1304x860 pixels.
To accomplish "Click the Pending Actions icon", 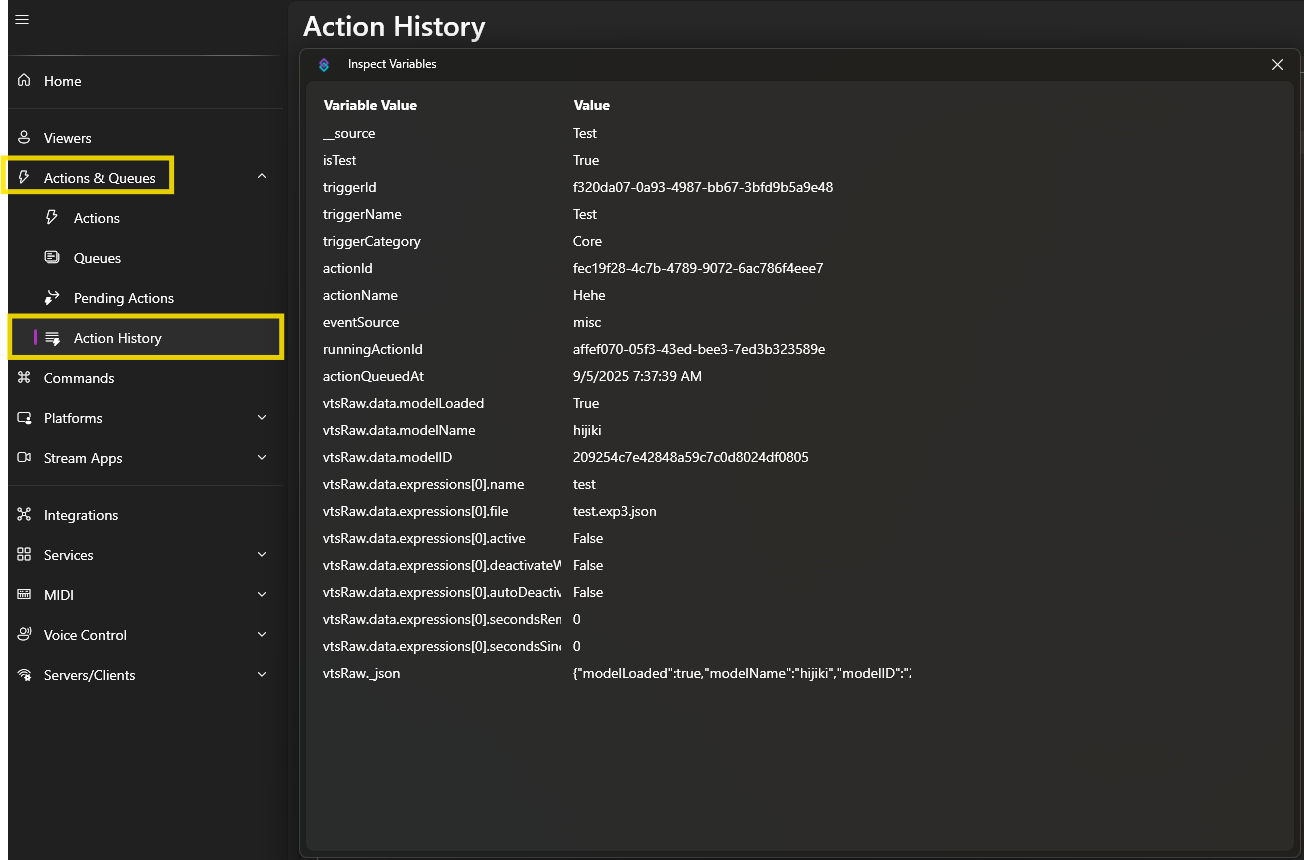I will pyautogui.click(x=52, y=298).
